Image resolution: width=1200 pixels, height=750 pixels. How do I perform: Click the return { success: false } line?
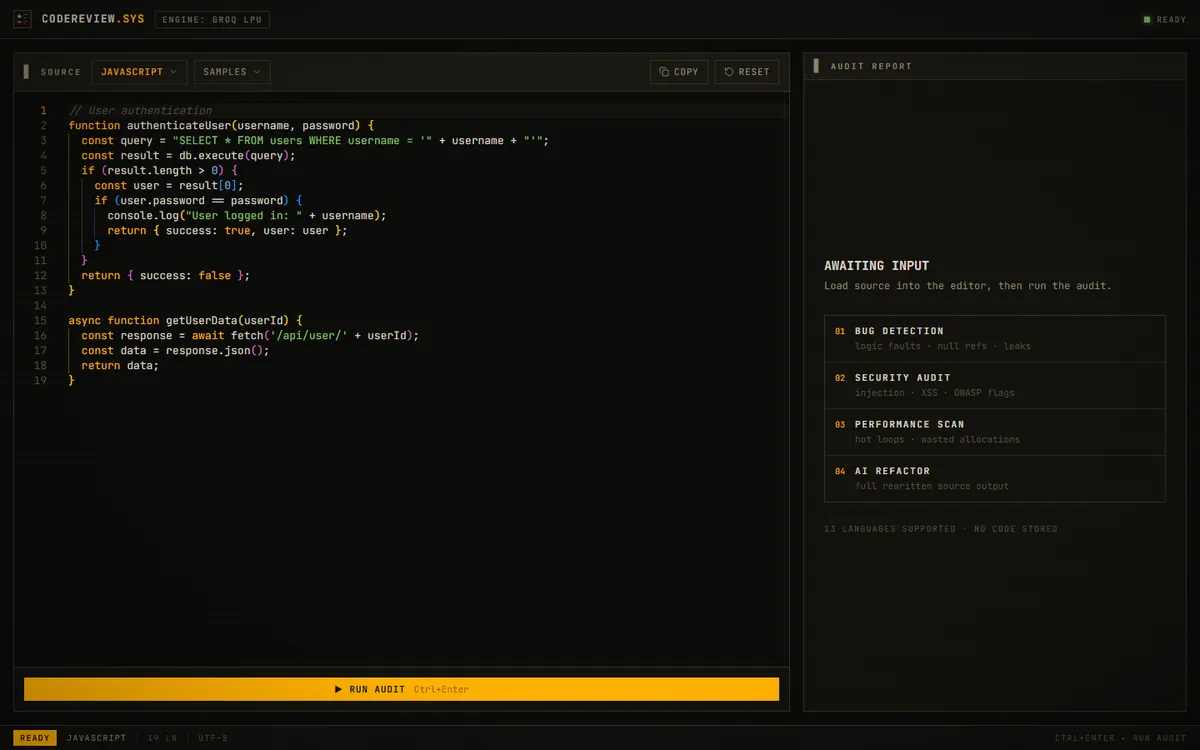click(165, 275)
